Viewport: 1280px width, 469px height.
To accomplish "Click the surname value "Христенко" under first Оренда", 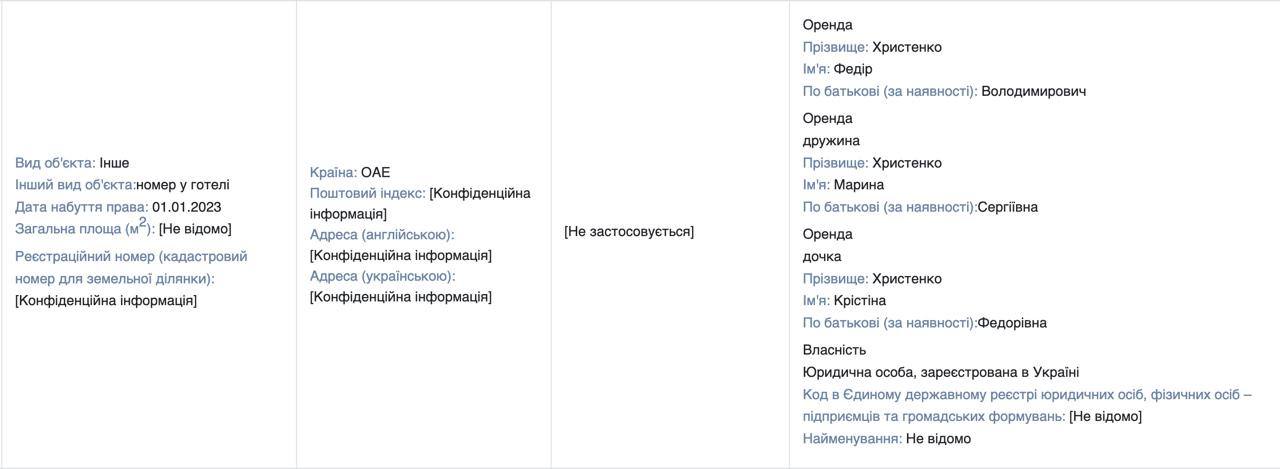I will coord(906,47).
